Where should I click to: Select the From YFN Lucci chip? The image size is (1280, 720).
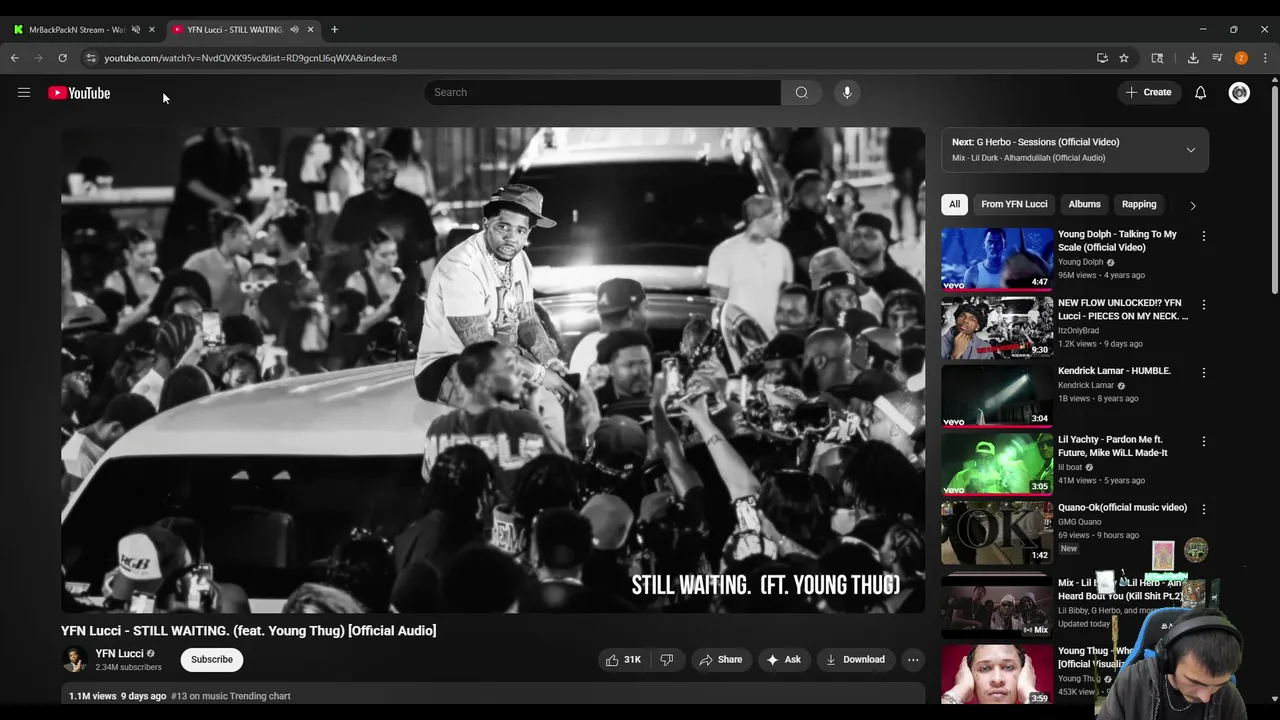[x=1014, y=204]
